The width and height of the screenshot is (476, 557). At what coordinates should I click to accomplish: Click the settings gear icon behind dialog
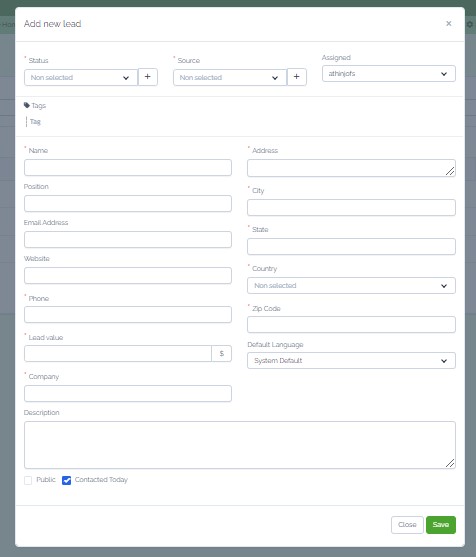pos(470,25)
